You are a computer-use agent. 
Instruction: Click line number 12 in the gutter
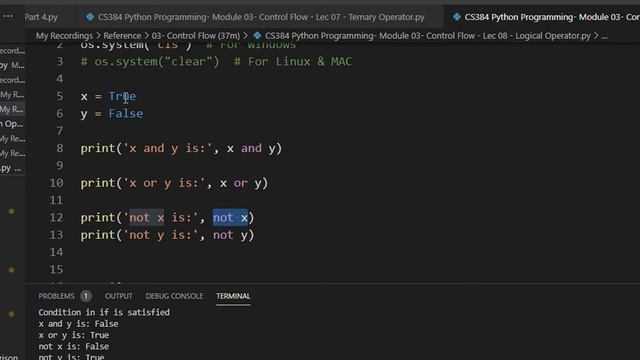click(x=56, y=218)
